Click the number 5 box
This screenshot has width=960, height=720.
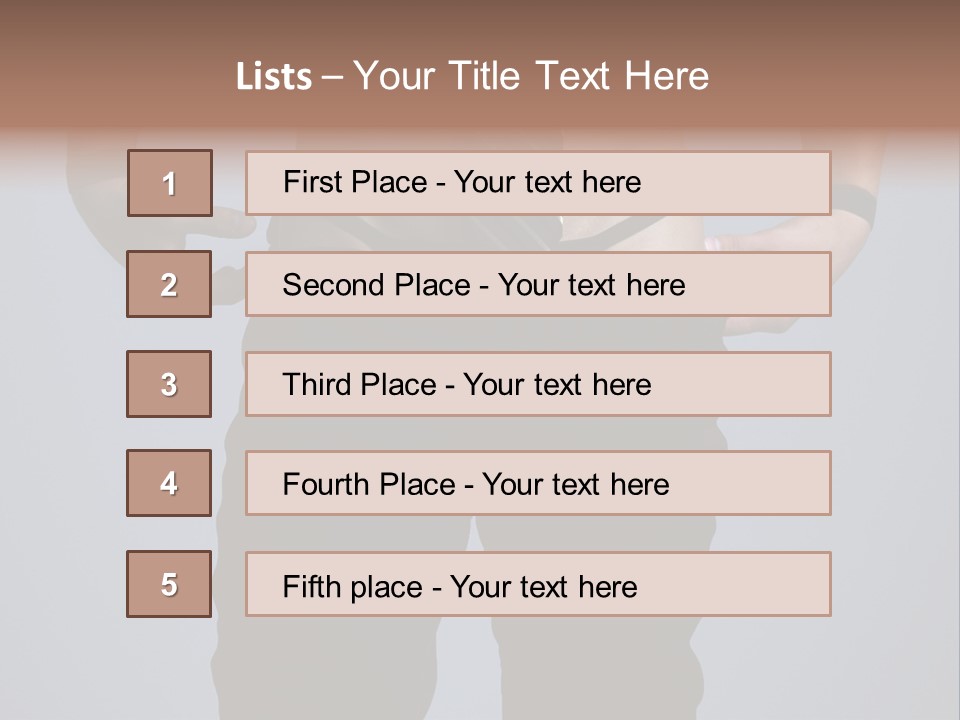coord(169,584)
